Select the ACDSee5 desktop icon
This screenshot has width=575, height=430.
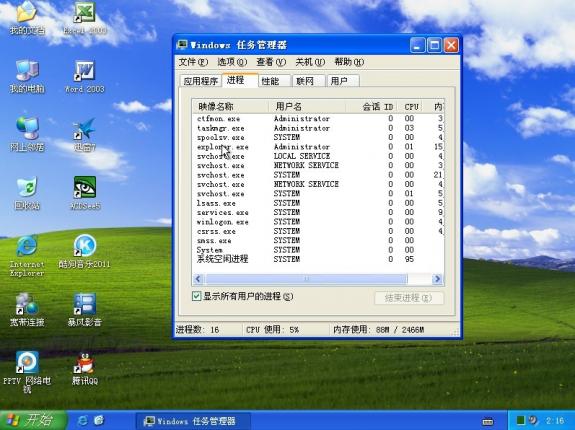pos(85,193)
